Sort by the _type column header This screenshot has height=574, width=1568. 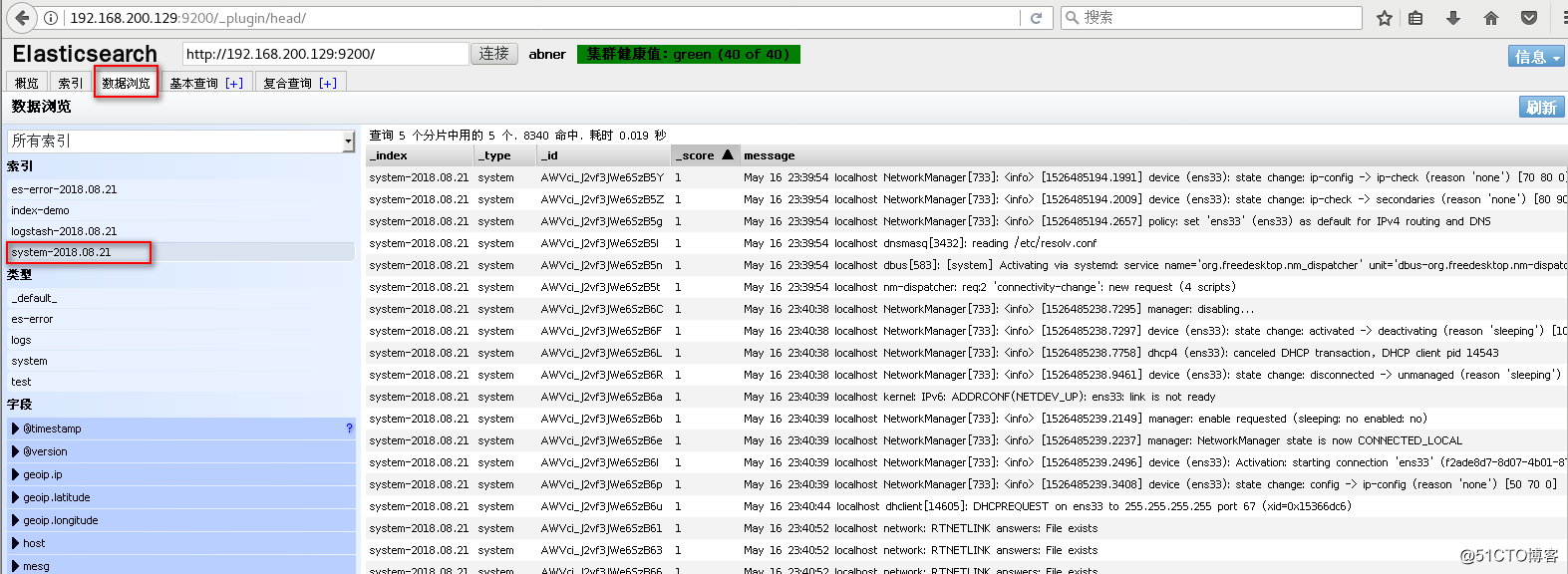(x=505, y=155)
